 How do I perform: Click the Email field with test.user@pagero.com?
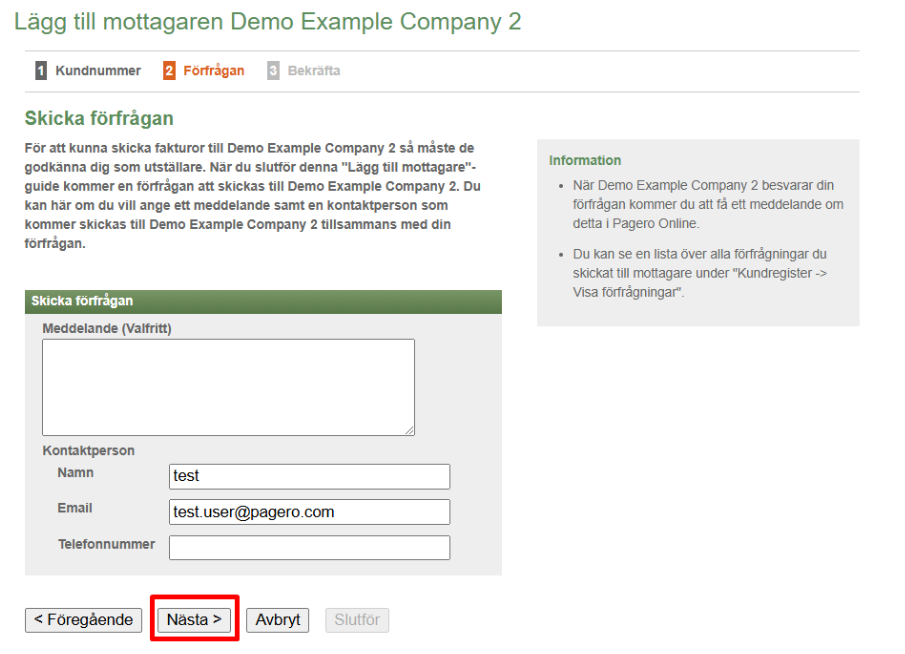pyautogui.click(x=309, y=512)
